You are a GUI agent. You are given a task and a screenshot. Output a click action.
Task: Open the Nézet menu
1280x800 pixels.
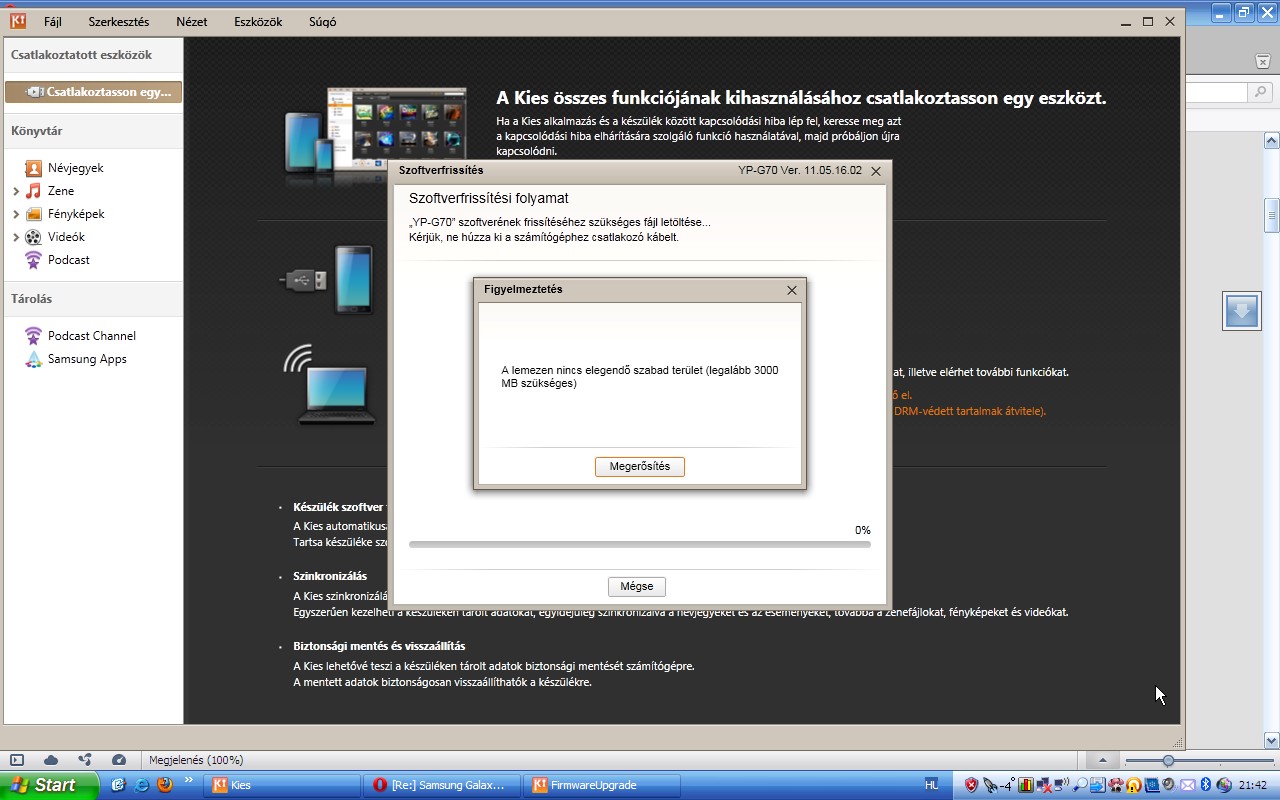click(192, 21)
